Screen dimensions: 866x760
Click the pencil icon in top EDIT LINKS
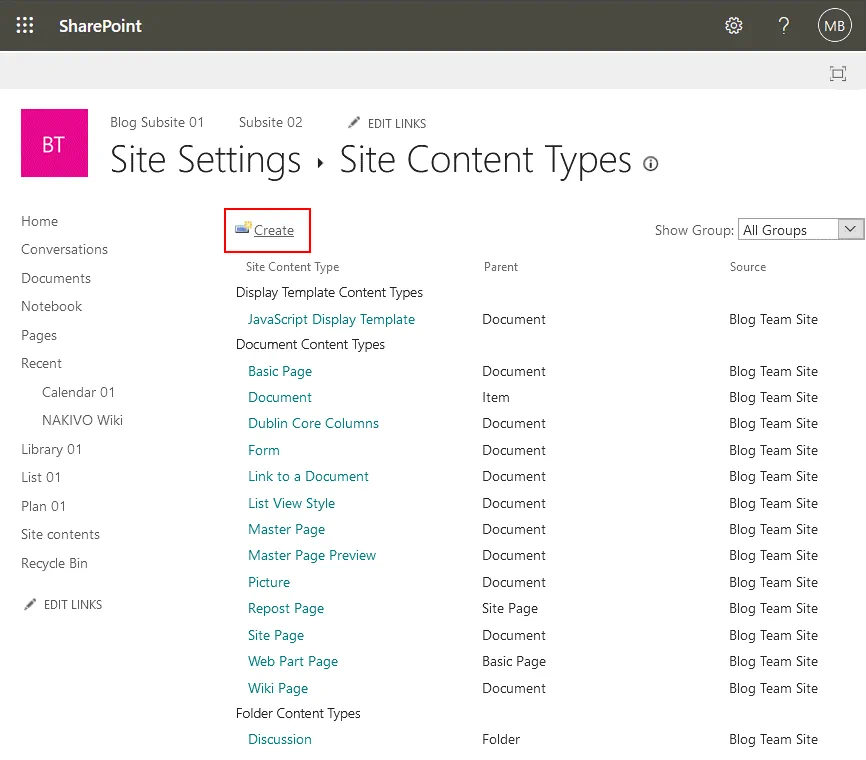click(354, 123)
